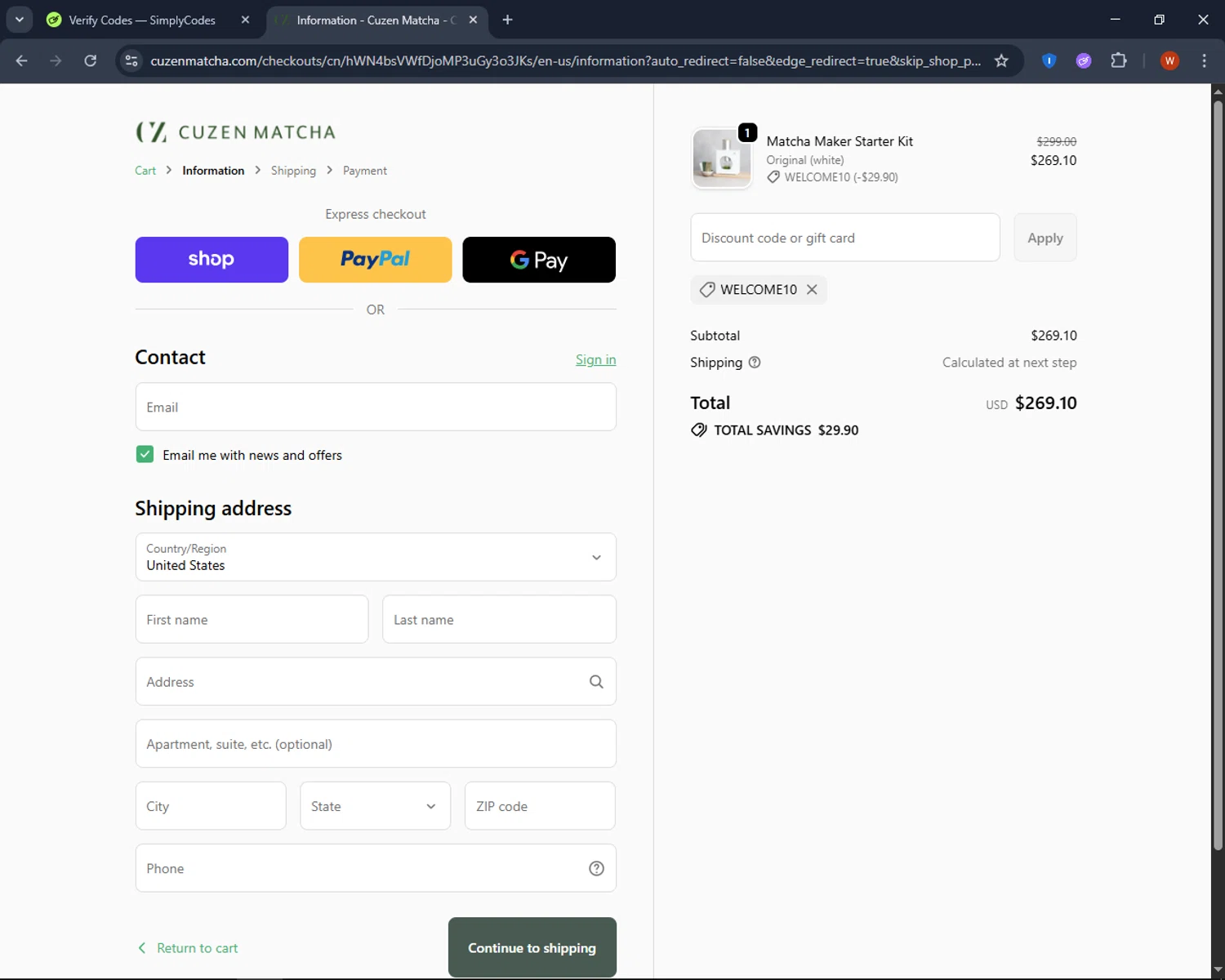Click the Total amount $269.10
The height and width of the screenshot is (980, 1225).
pyautogui.click(x=1045, y=403)
